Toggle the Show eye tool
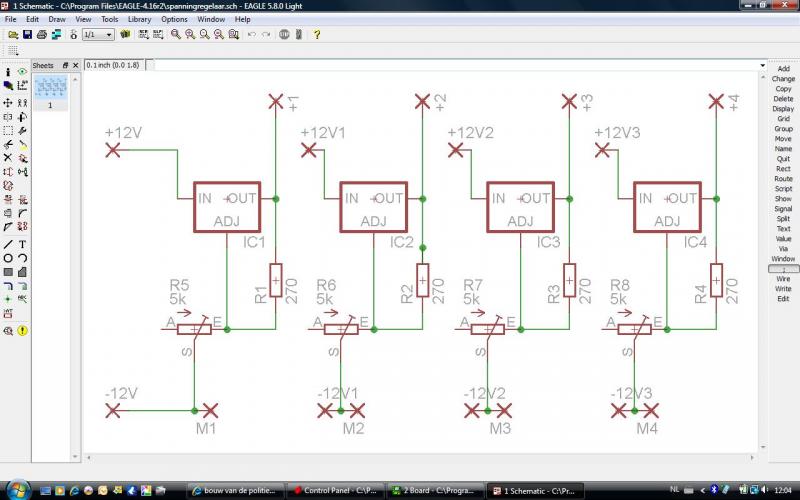The width and height of the screenshot is (800, 500). pyautogui.click(x=22, y=72)
